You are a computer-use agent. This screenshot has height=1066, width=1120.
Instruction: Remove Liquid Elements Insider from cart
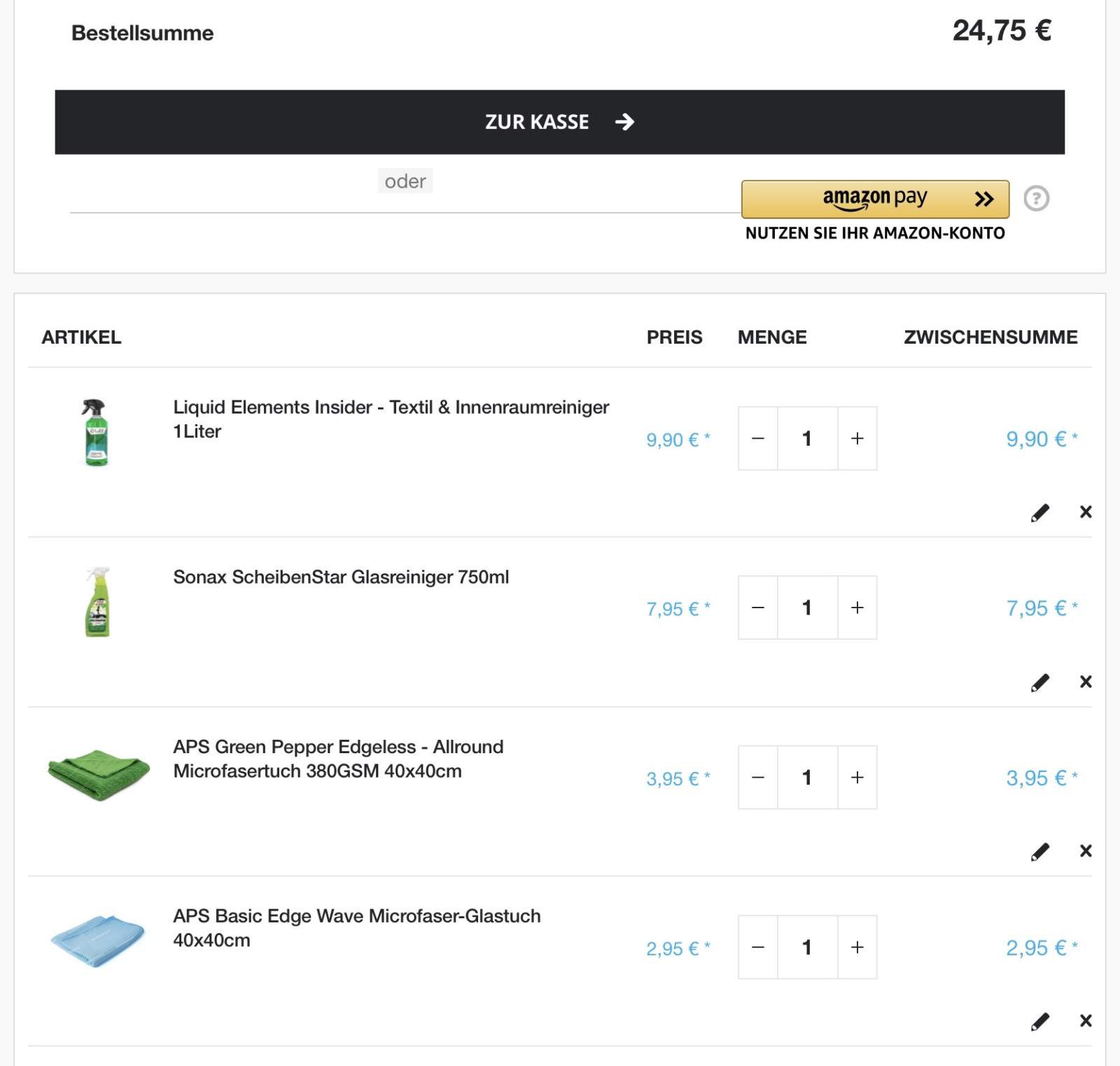click(1086, 512)
